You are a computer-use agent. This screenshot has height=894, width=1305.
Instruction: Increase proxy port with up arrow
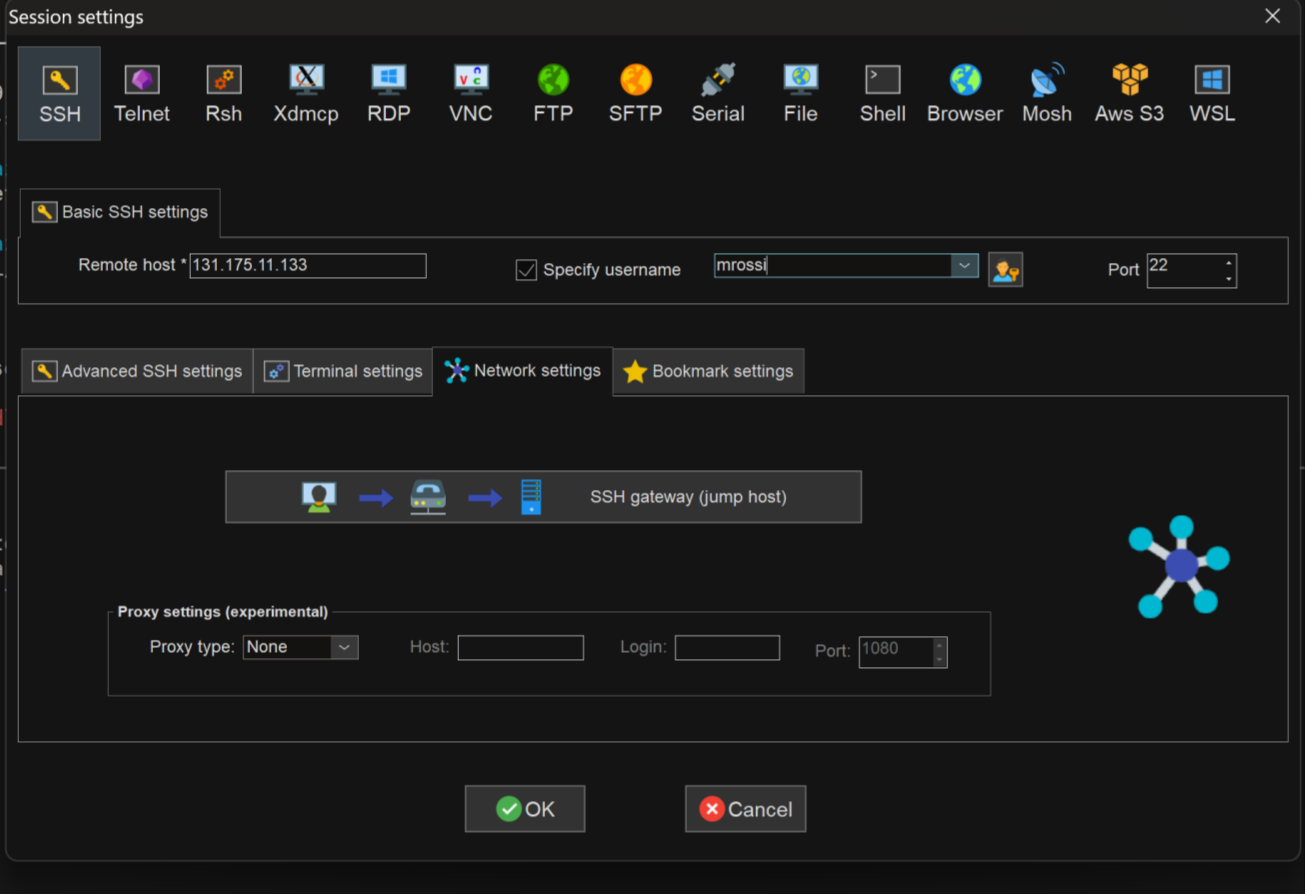(940, 645)
